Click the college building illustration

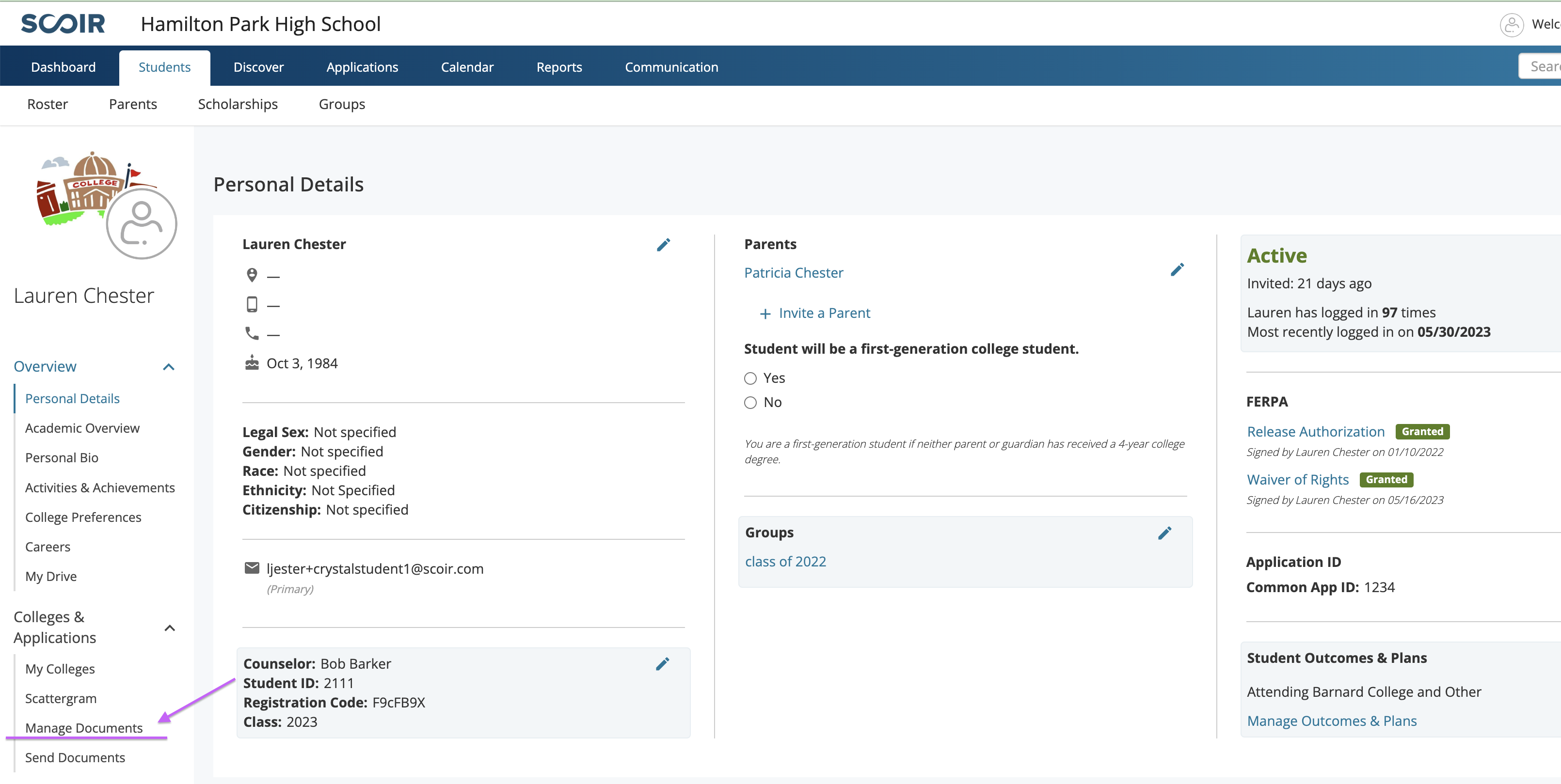[85, 188]
